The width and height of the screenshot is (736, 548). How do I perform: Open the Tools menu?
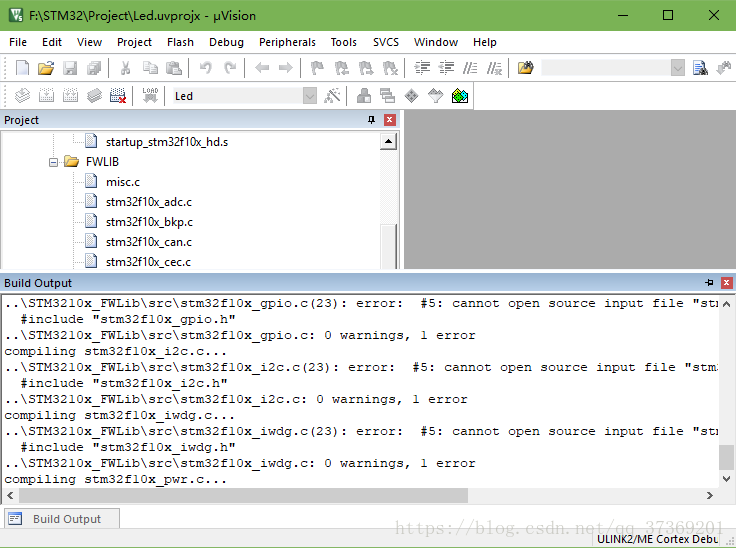pyautogui.click(x=344, y=42)
